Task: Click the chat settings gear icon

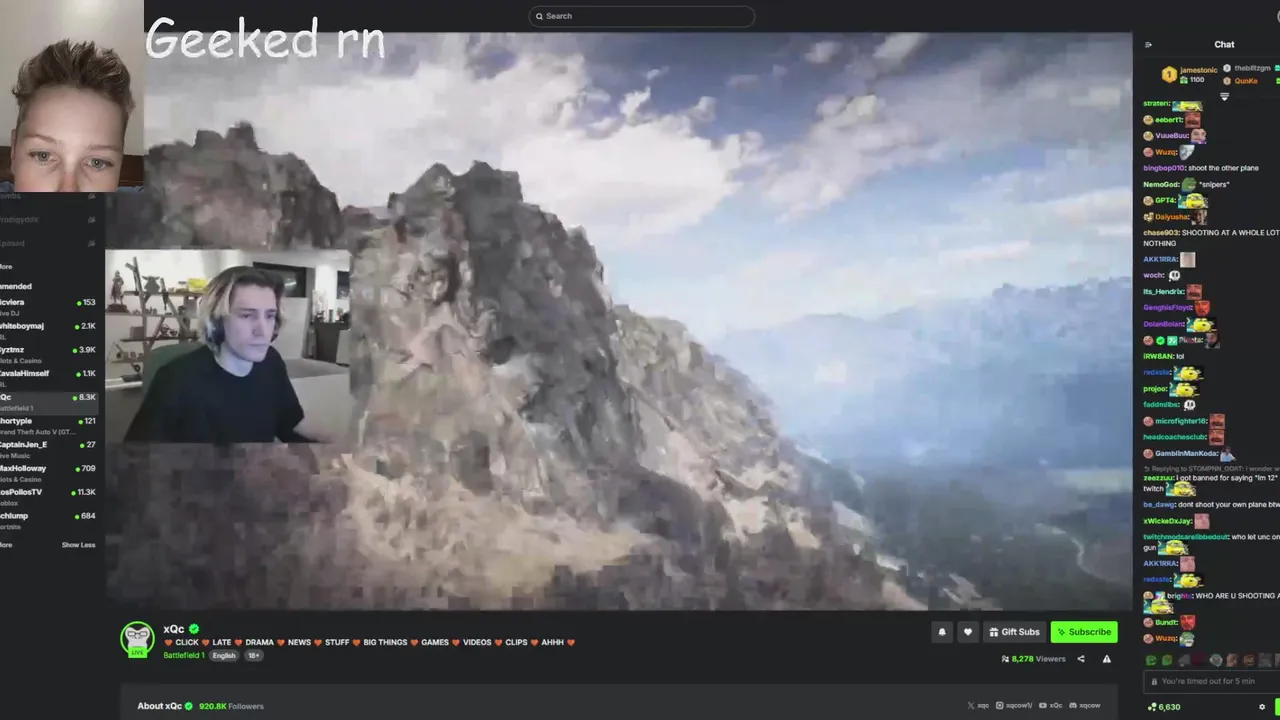Action: (x=1262, y=707)
